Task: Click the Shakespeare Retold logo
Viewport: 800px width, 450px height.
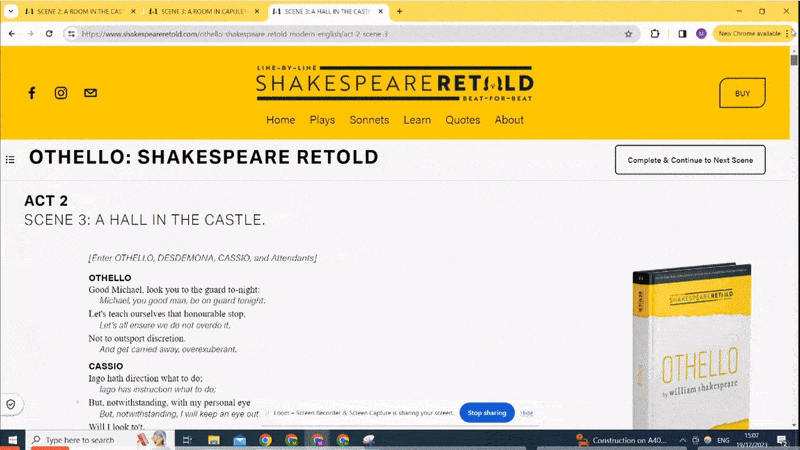Action: pos(394,83)
